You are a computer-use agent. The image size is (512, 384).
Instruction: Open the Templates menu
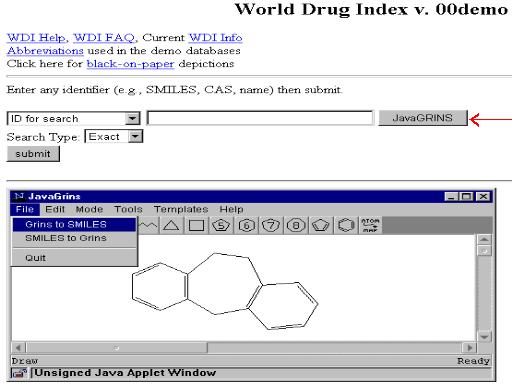pos(181,209)
